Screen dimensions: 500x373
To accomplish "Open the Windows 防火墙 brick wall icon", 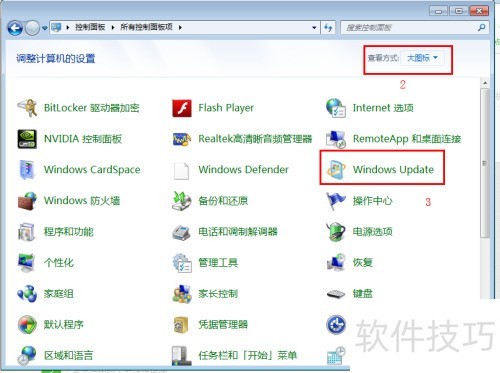I will coord(27,201).
